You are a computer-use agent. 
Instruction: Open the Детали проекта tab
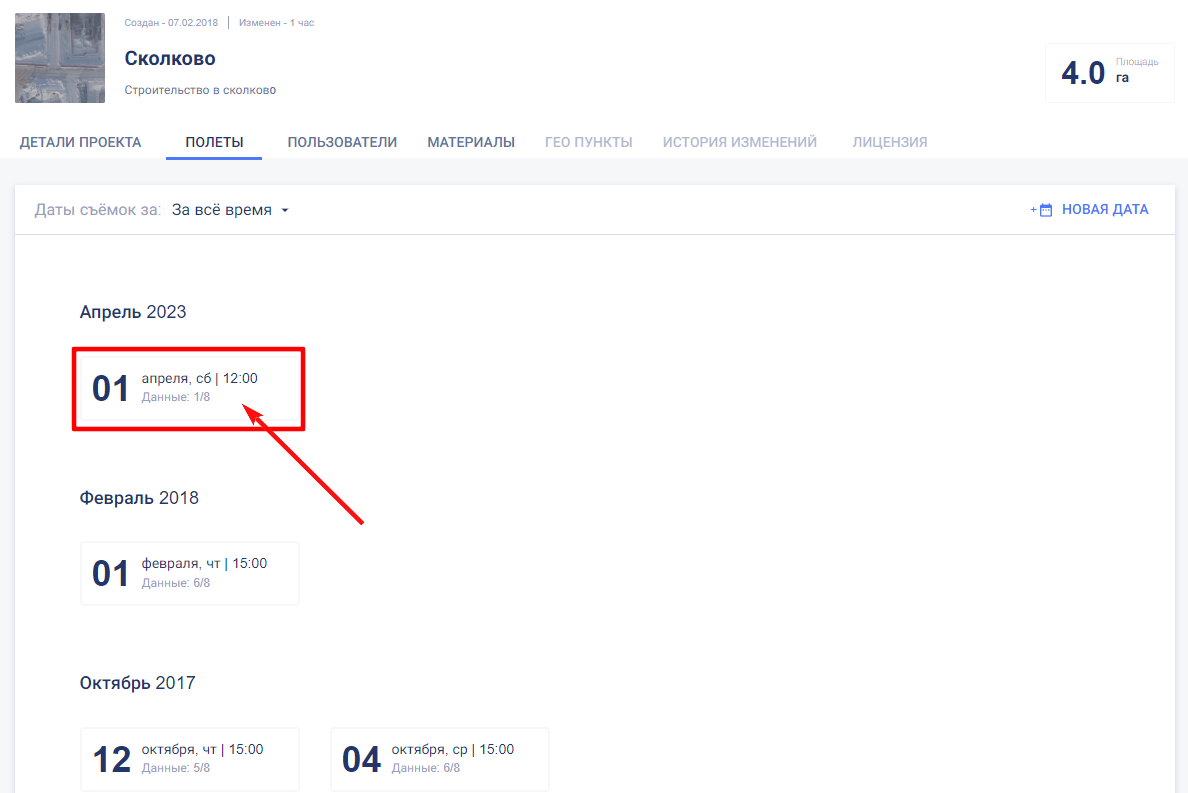click(80, 142)
